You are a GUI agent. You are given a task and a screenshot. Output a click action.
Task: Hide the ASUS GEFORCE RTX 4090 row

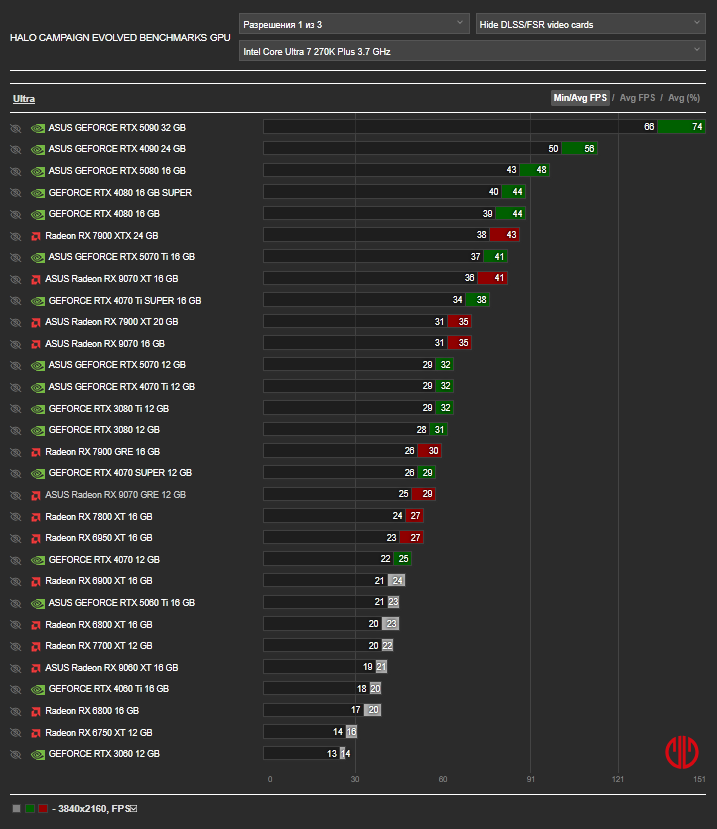pyautogui.click(x=16, y=150)
